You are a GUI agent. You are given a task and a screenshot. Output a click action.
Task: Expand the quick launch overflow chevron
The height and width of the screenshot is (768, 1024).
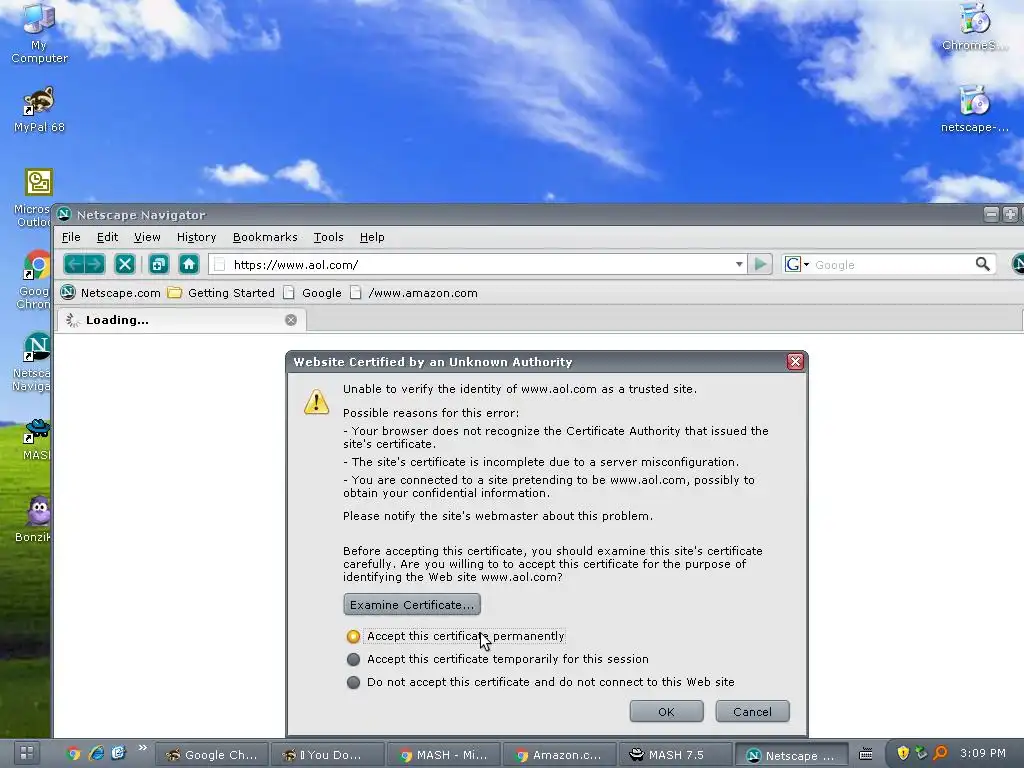click(142, 748)
